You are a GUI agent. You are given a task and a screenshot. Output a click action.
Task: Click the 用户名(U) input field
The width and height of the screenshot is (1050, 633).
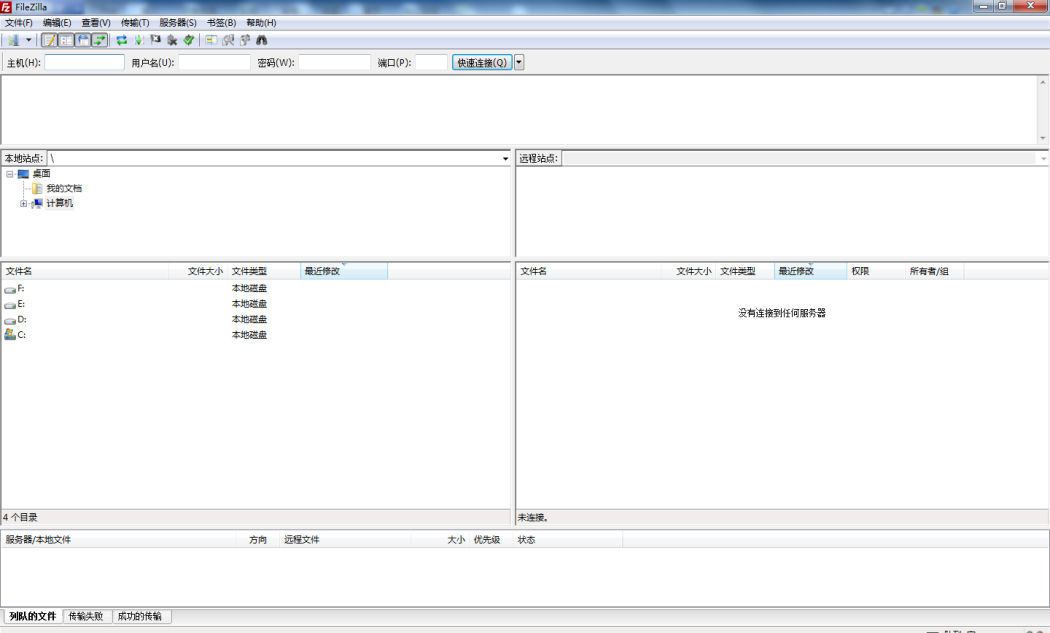pos(214,62)
